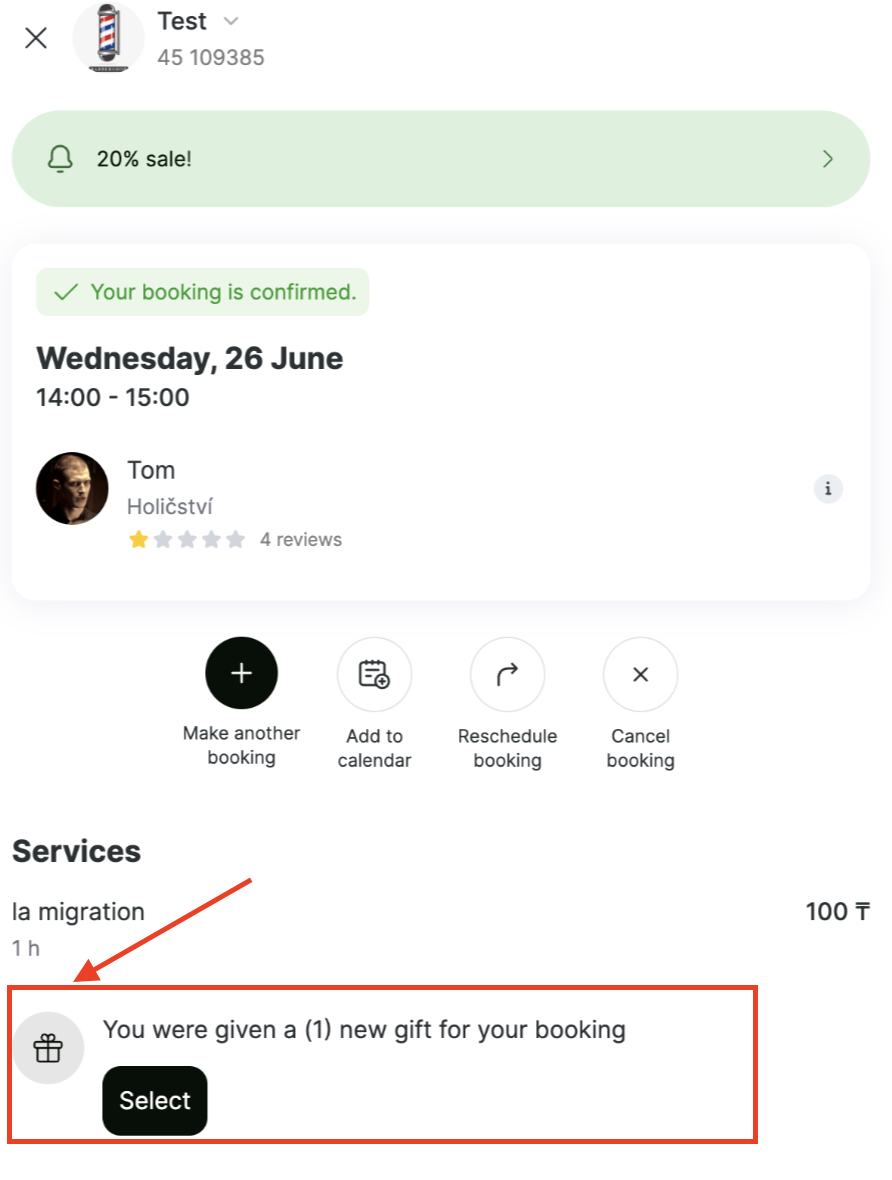The height and width of the screenshot is (1180, 892).
Task: Click the notification bell icon
Action: [60, 159]
